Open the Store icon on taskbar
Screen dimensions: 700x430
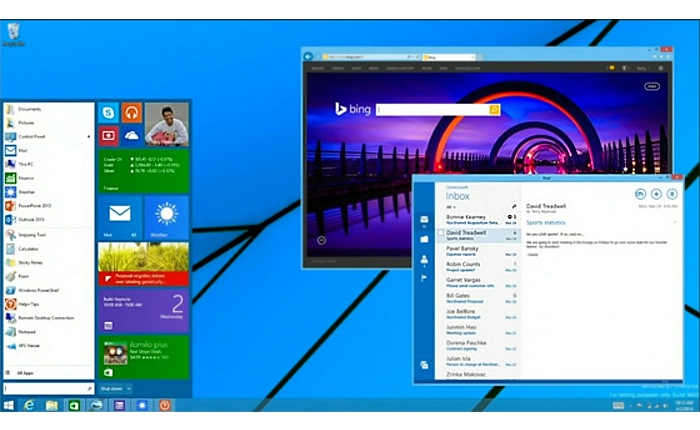[74, 405]
